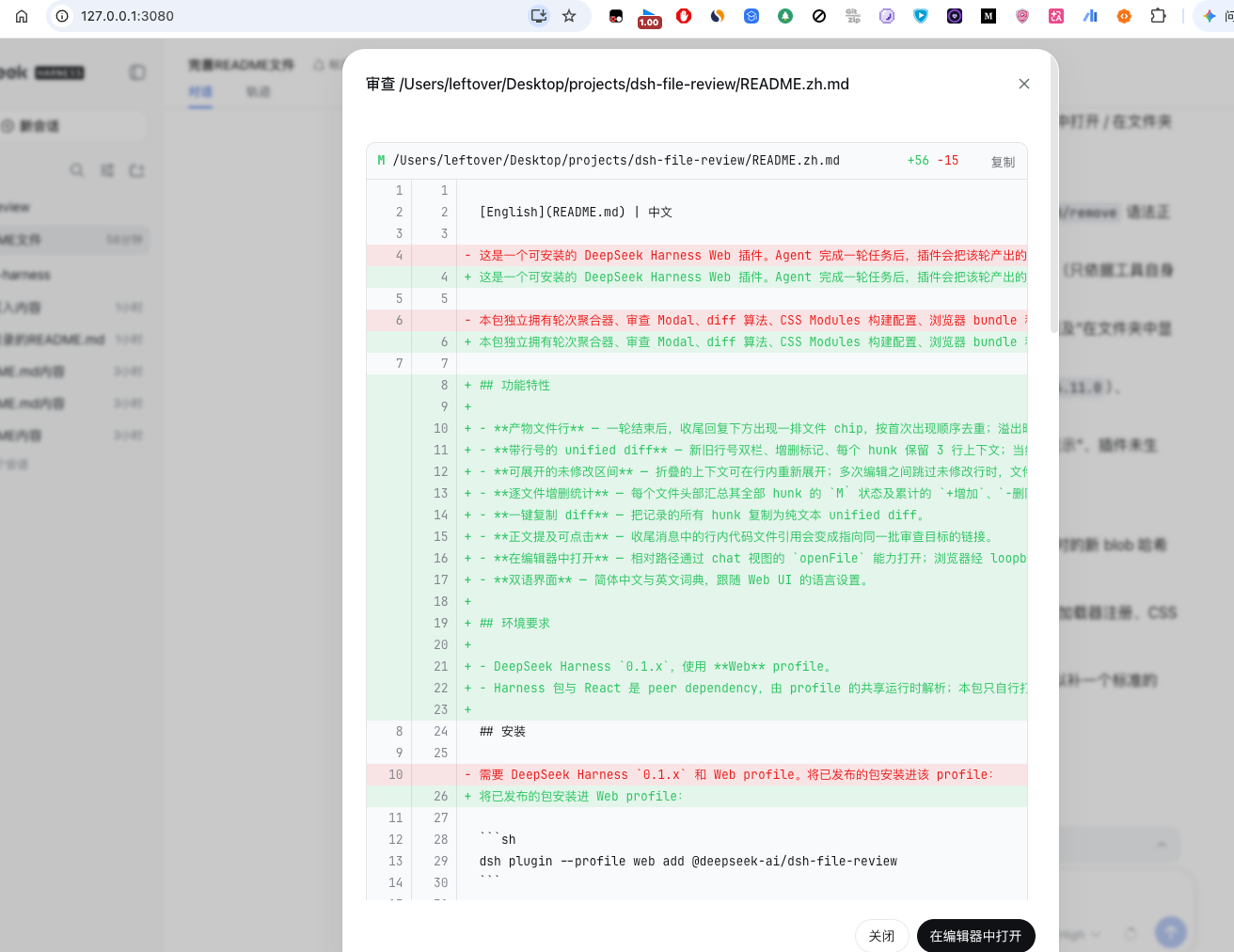The image size is (1234, 952).
Task: Click the sidebar search magnifier icon
Action: [x=77, y=170]
